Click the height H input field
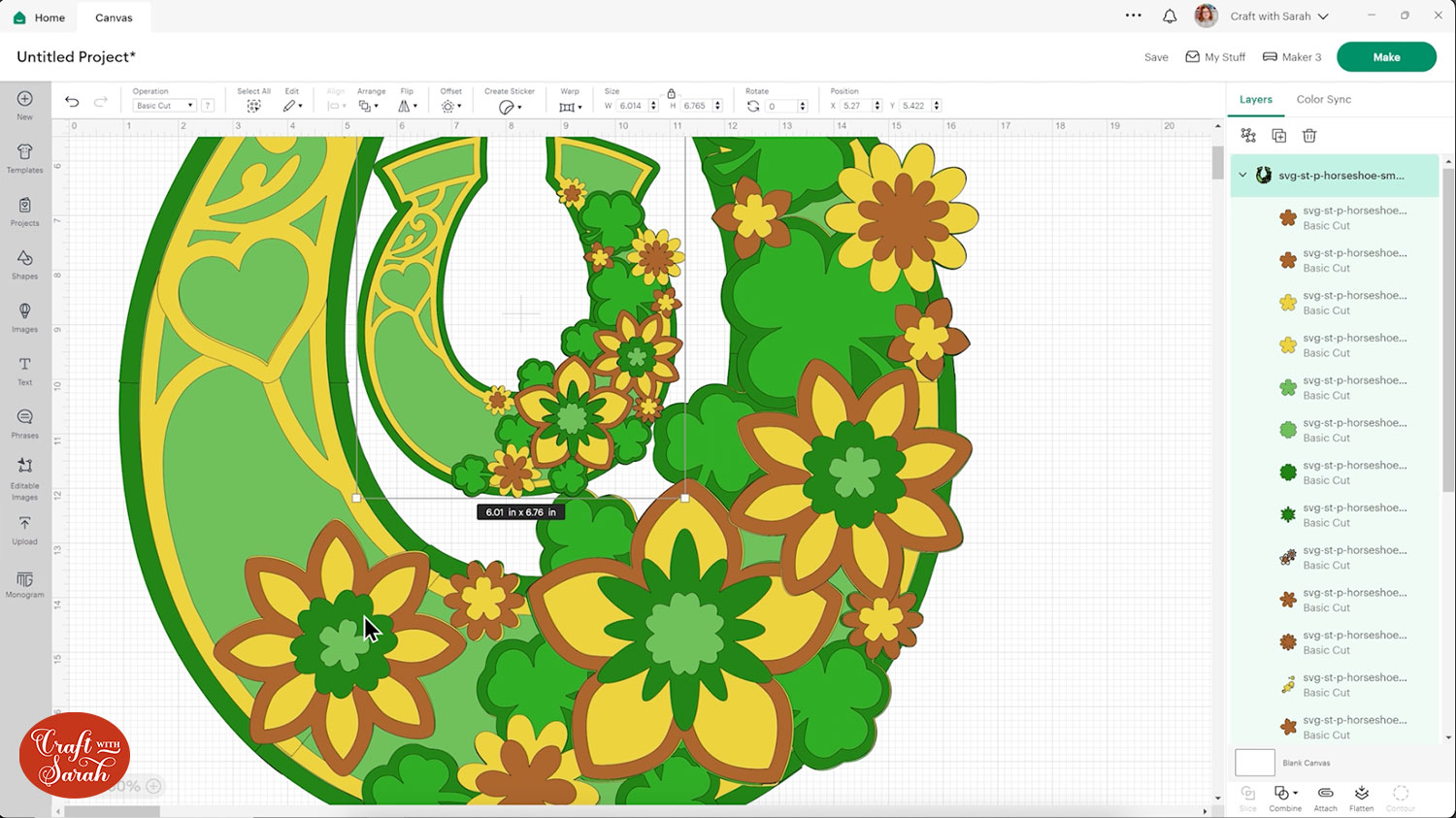The width and height of the screenshot is (1456, 818). [696, 106]
